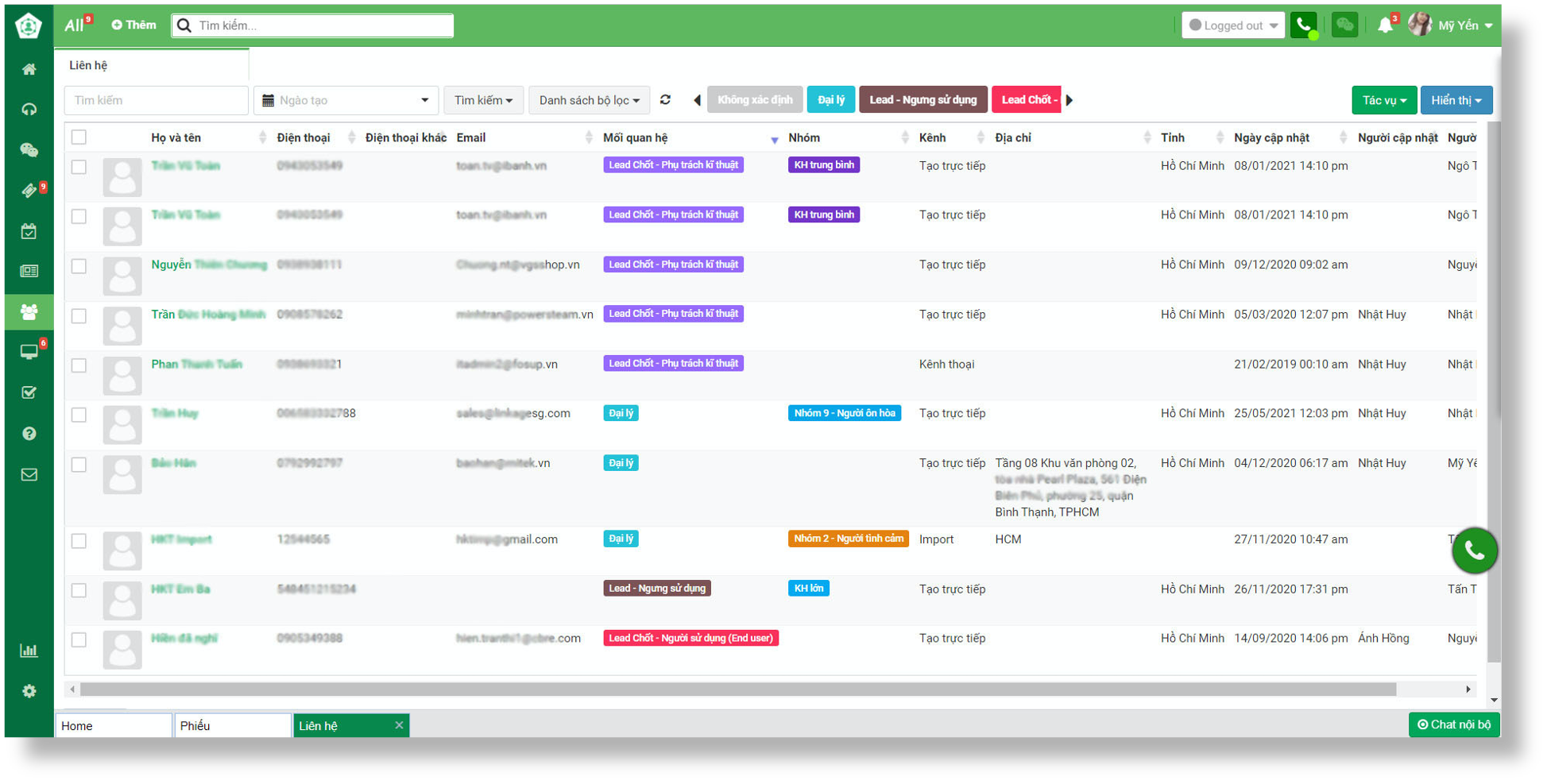This screenshot has height=784, width=1547.
Task: Open the ticket tag sidebar icon
Action: pyautogui.click(x=29, y=191)
